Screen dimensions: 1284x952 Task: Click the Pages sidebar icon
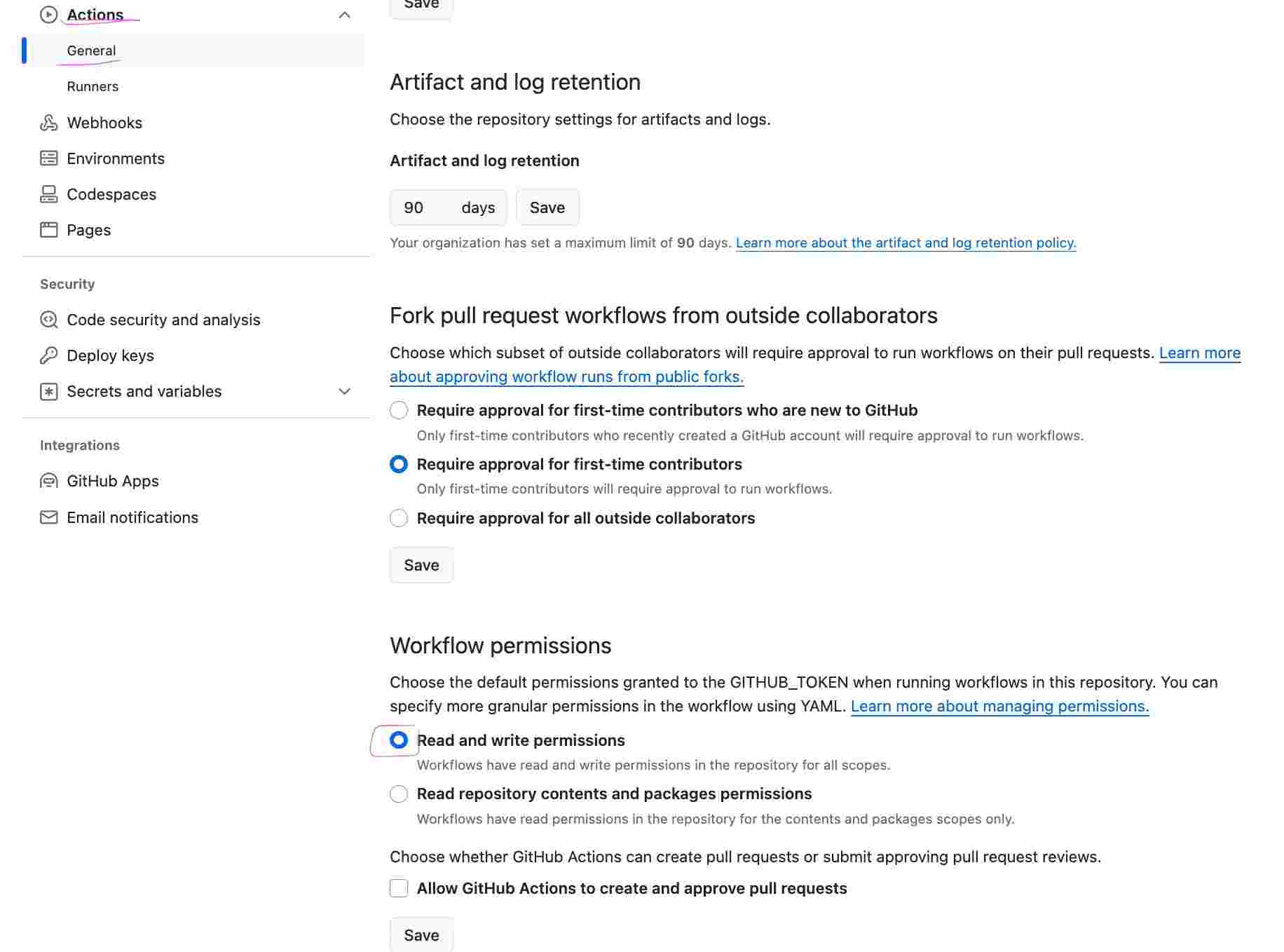[48, 230]
